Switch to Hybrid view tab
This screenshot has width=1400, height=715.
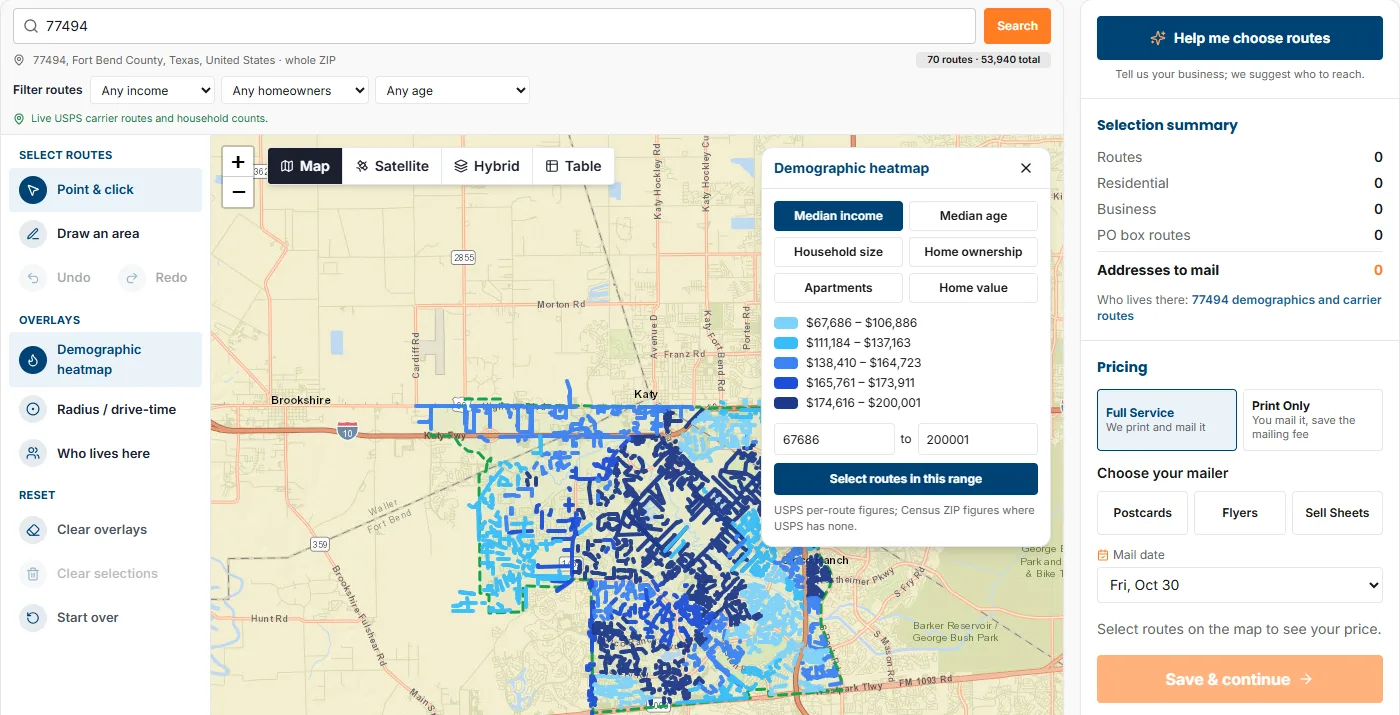(487, 166)
